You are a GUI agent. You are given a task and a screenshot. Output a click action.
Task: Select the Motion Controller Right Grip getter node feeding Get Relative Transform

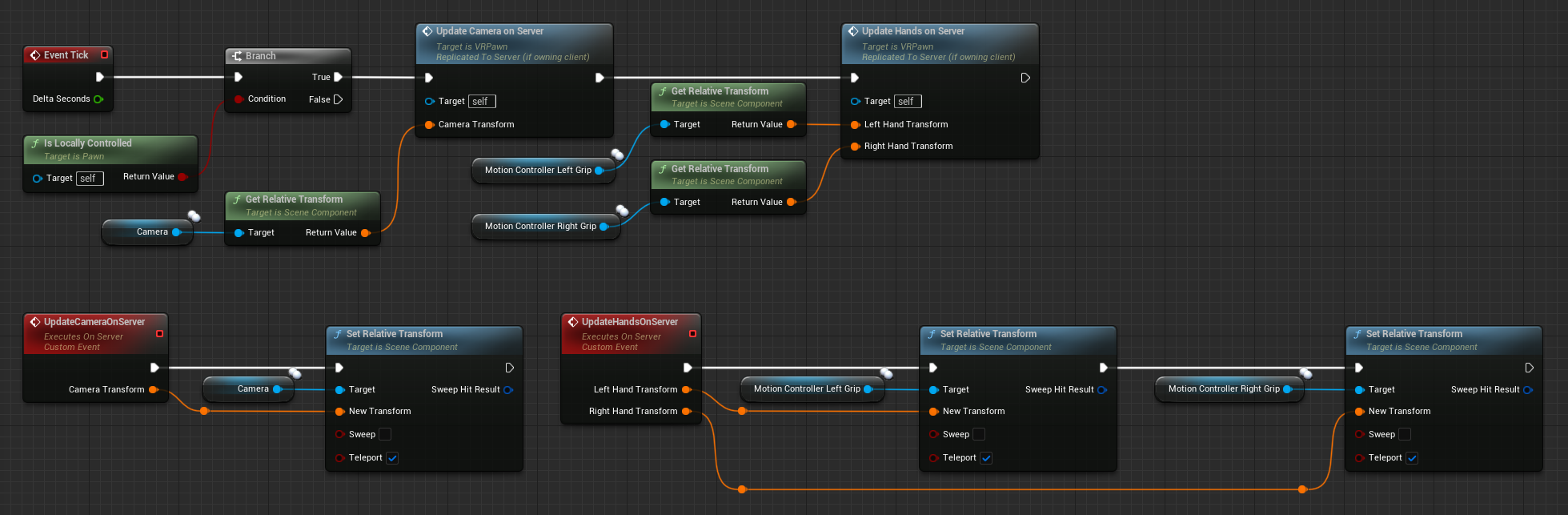click(546, 226)
